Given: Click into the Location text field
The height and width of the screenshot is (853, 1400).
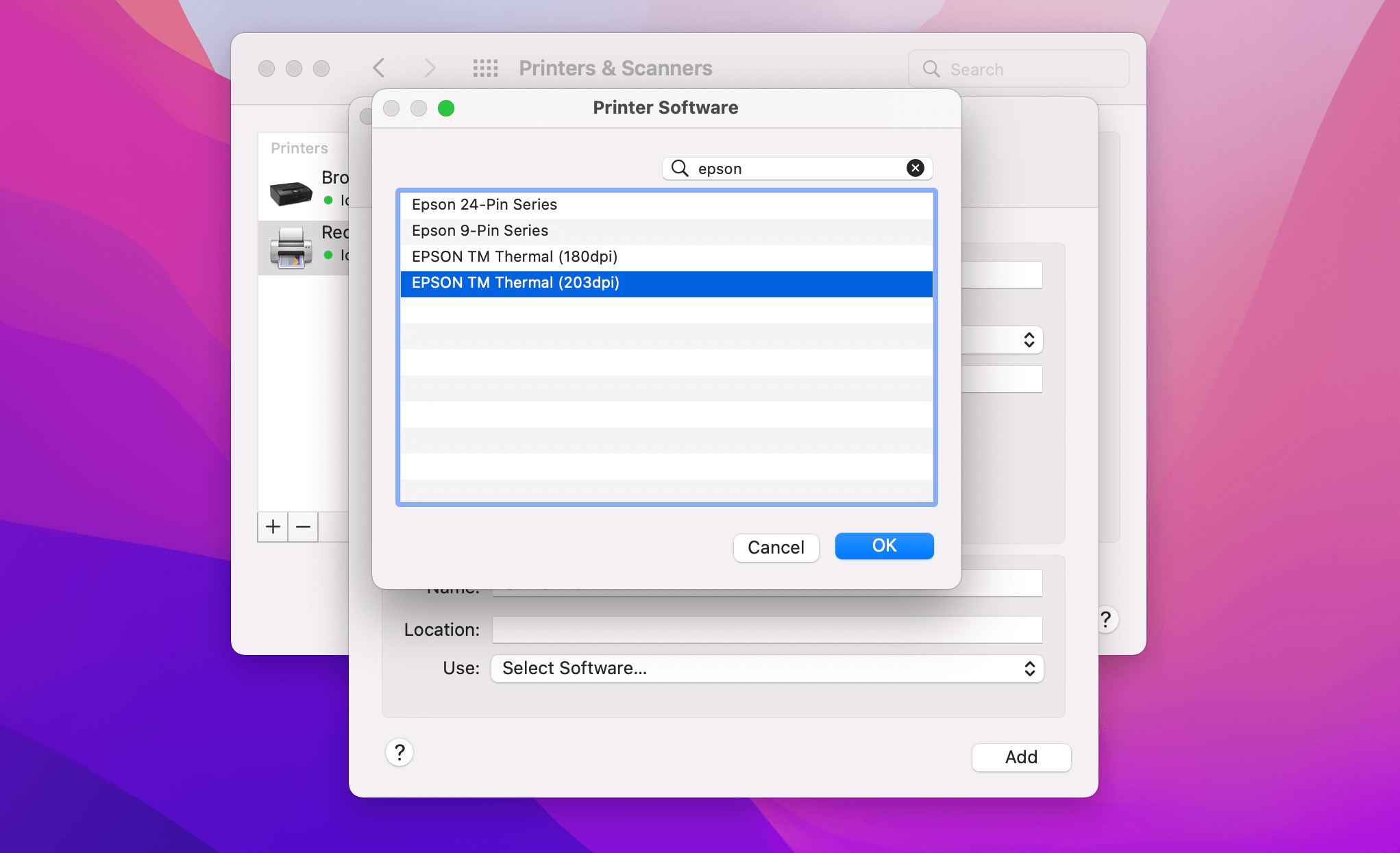Looking at the screenshot, I should (x=766, y=630).
